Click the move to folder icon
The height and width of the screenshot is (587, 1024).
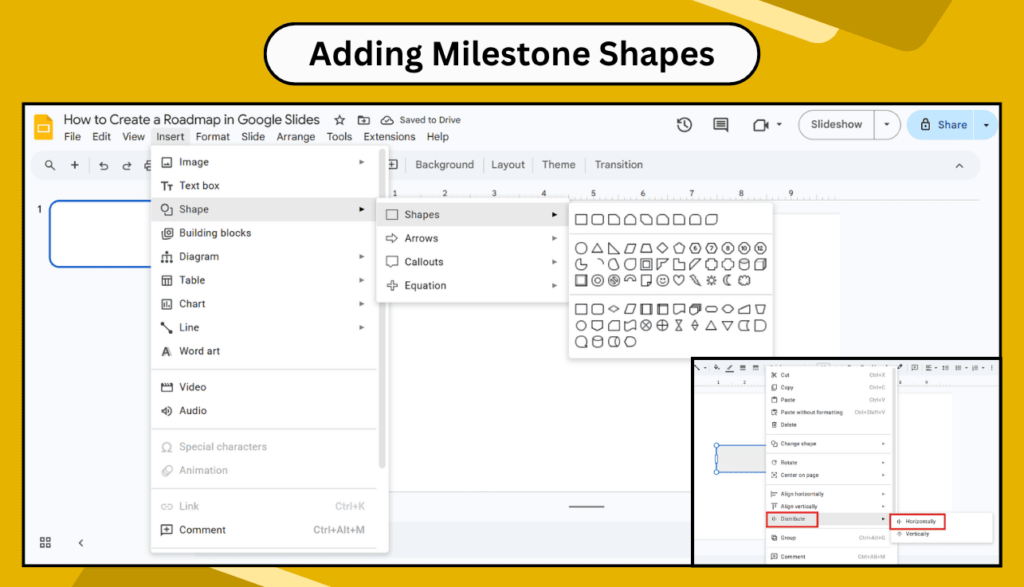point(364,120)
